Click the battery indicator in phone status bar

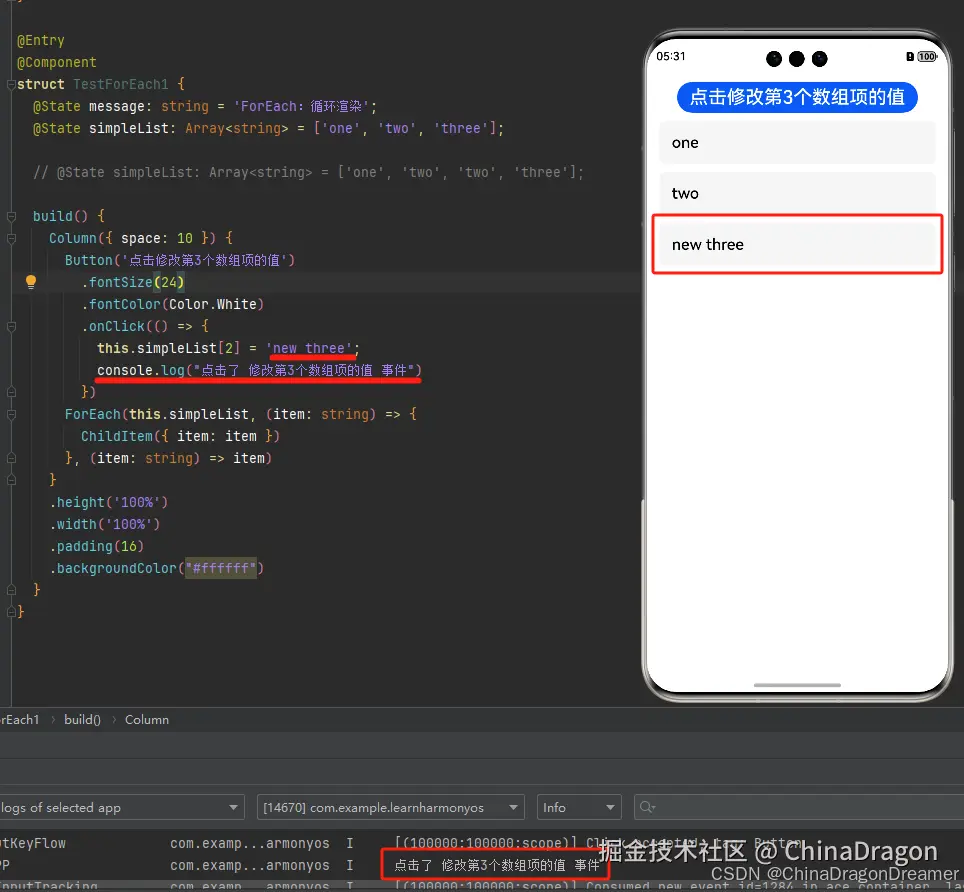coord(926,57)
